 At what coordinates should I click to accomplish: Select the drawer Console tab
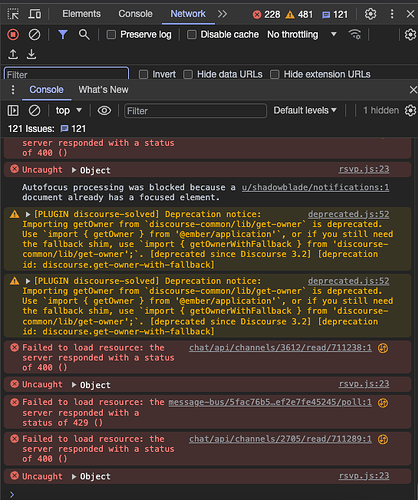click(46, 90)
